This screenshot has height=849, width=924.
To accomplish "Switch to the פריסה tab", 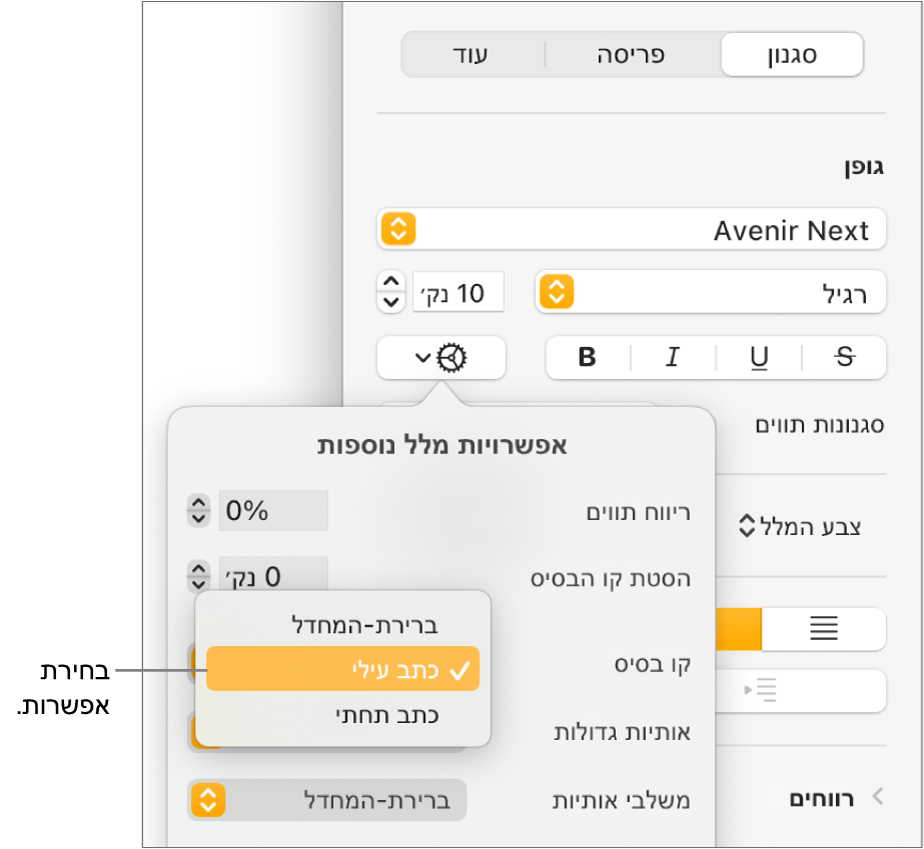I will 631,55.
